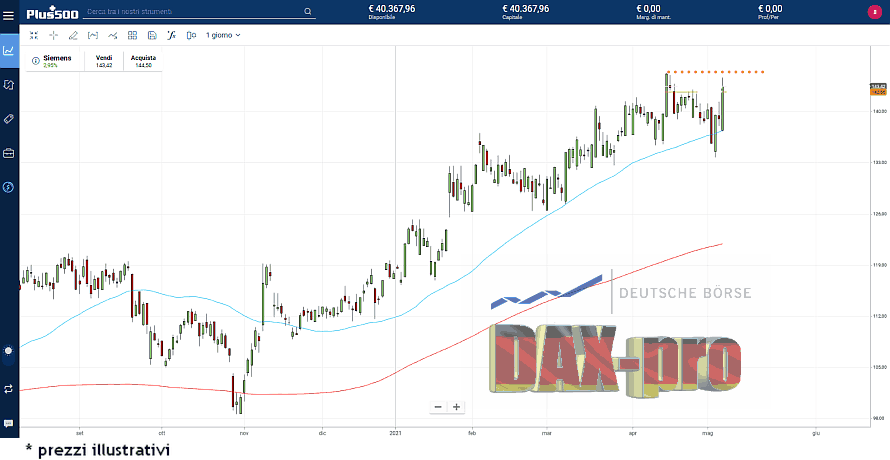890x460 pixels.
Task: Select the crosshair cursor tool
Action: [53, 35]
